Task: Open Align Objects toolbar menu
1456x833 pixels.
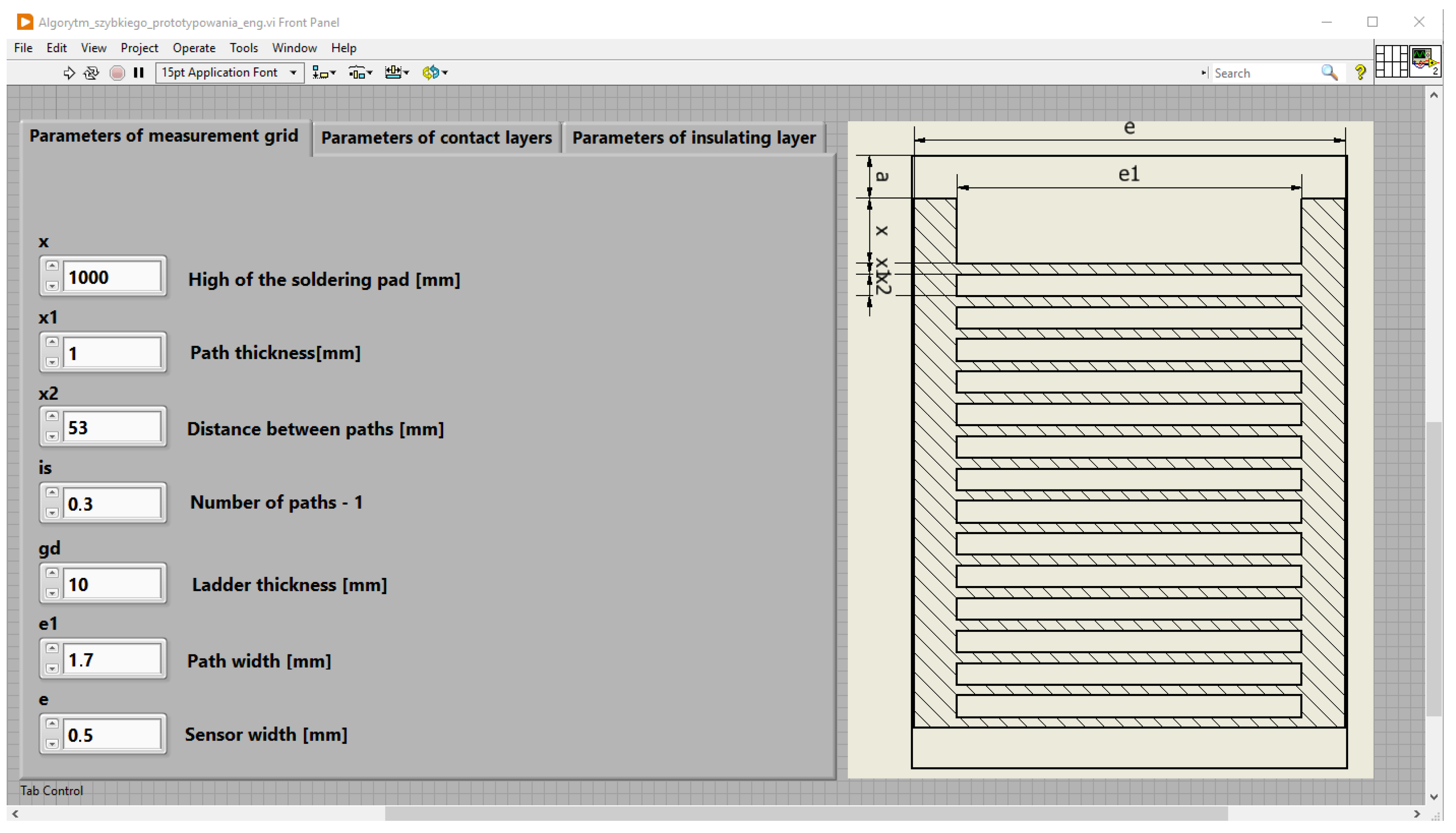Action: pyautogui.click(x=324, y=73)
